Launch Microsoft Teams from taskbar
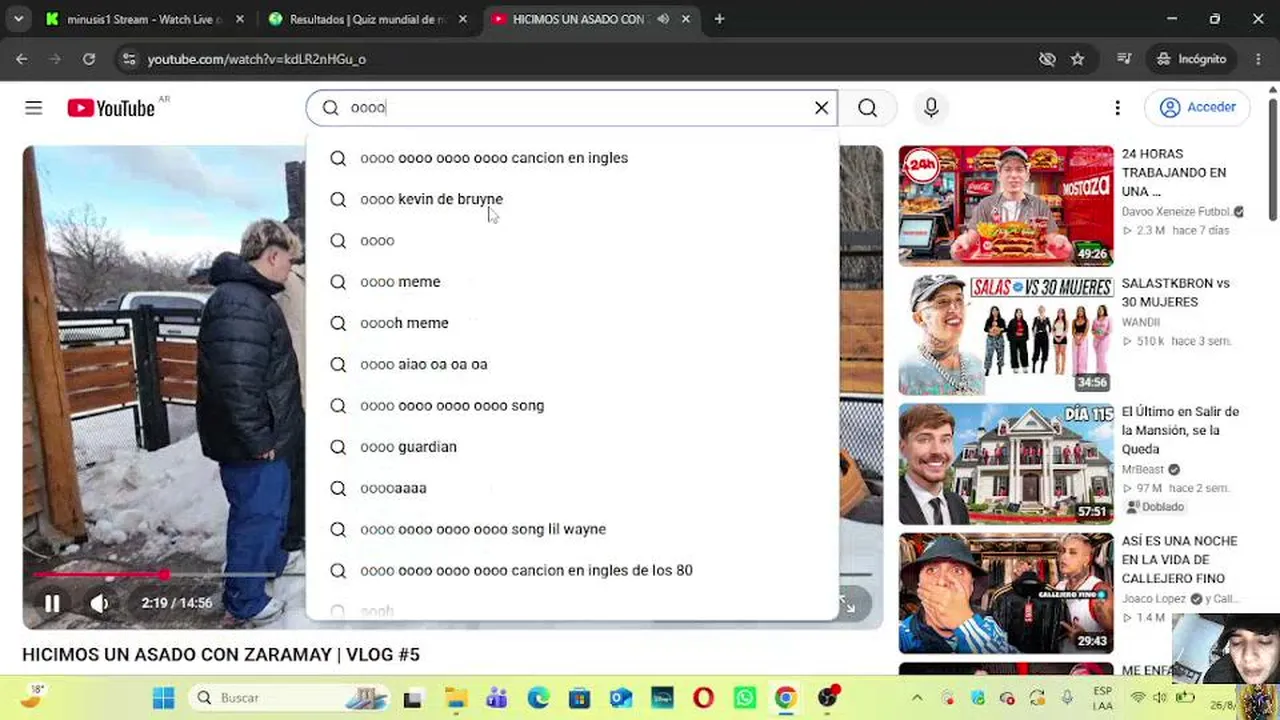The height and width of the screenshot is (720, 1280). click(497, 698)
